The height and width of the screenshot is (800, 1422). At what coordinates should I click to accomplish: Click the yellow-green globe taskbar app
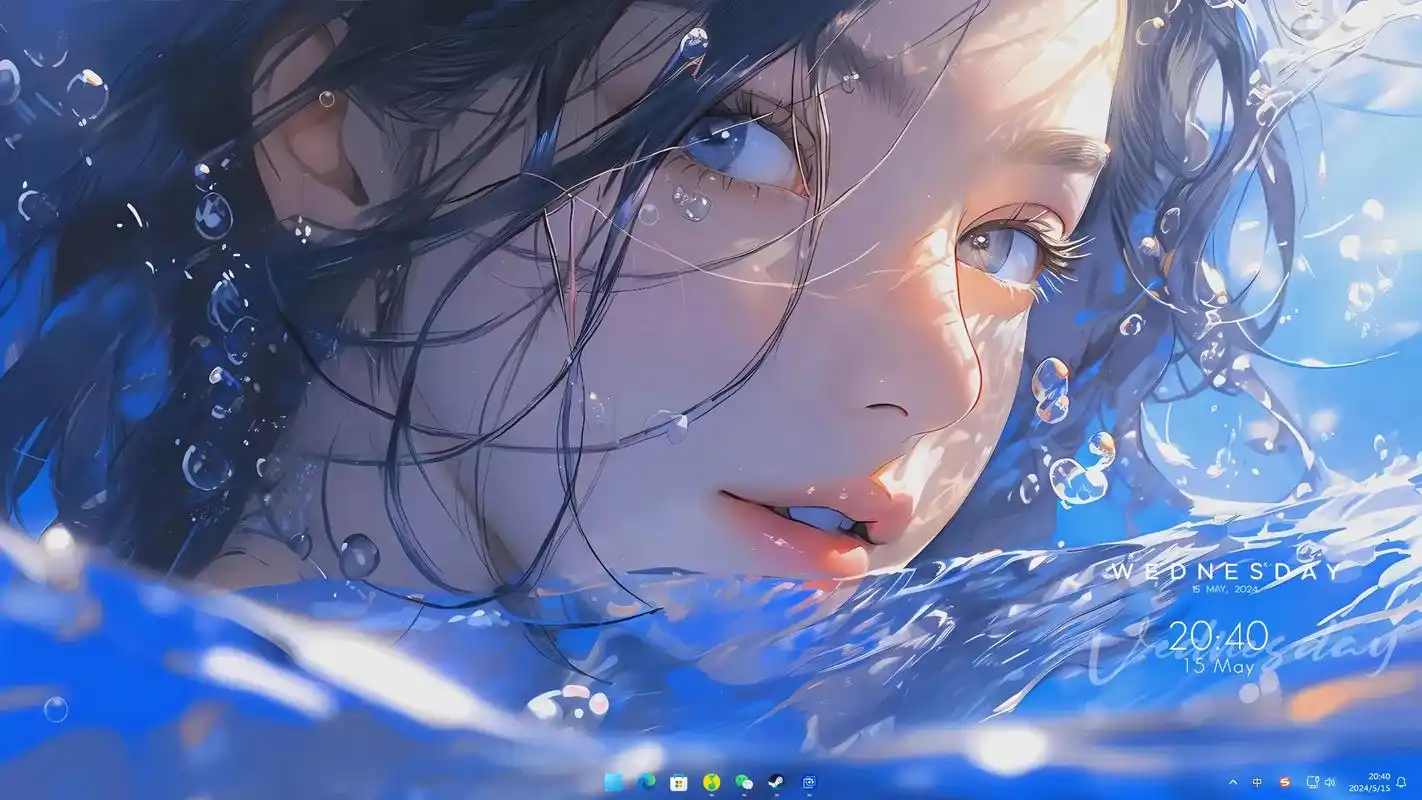point(711,782)
